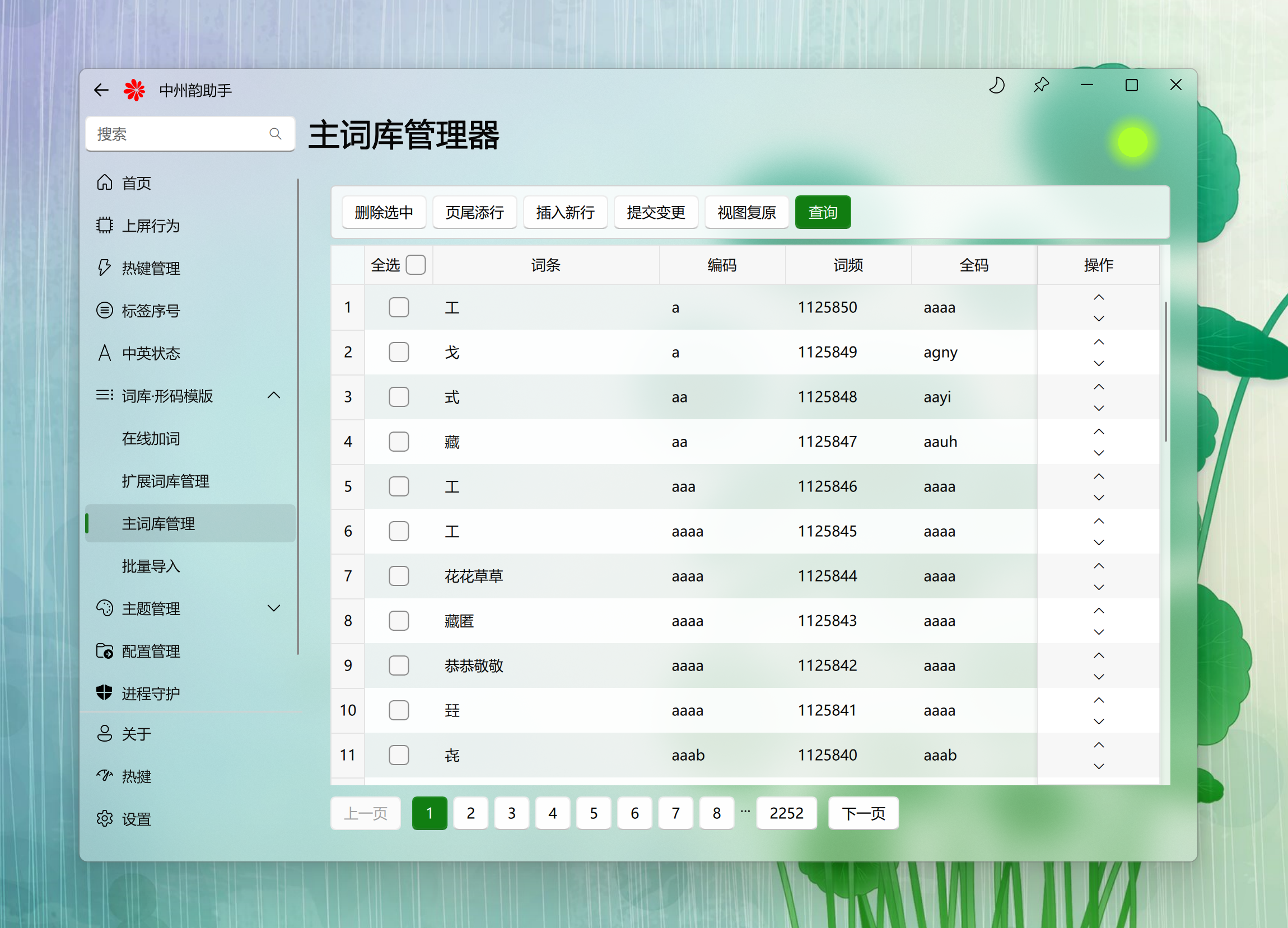Move row 3 式 up
The height and width of the screenshot is (928, 1288).
pyautogui.click(x=1098, y=387)
